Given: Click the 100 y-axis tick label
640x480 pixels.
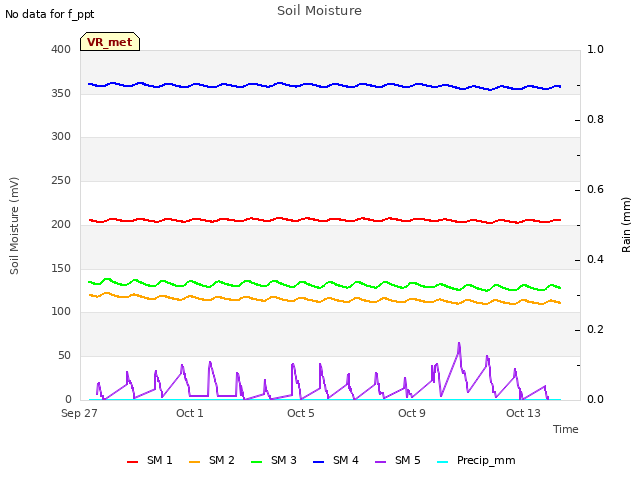Looking at the screenshot, I should 61,312.
